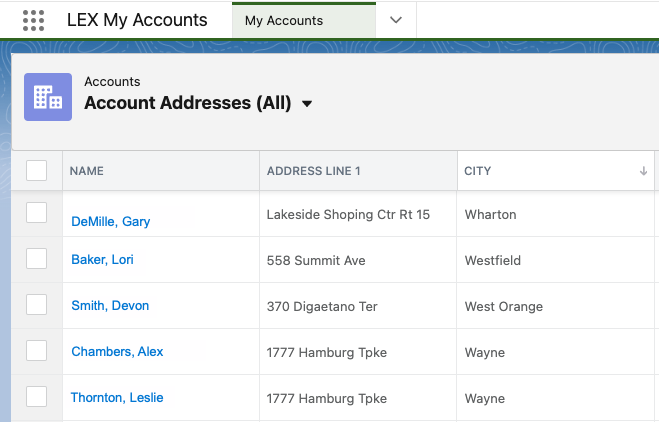Sort by the Name column header
Image resolution: width=659 pixels, height=422 pixels.
coord(87,171)
